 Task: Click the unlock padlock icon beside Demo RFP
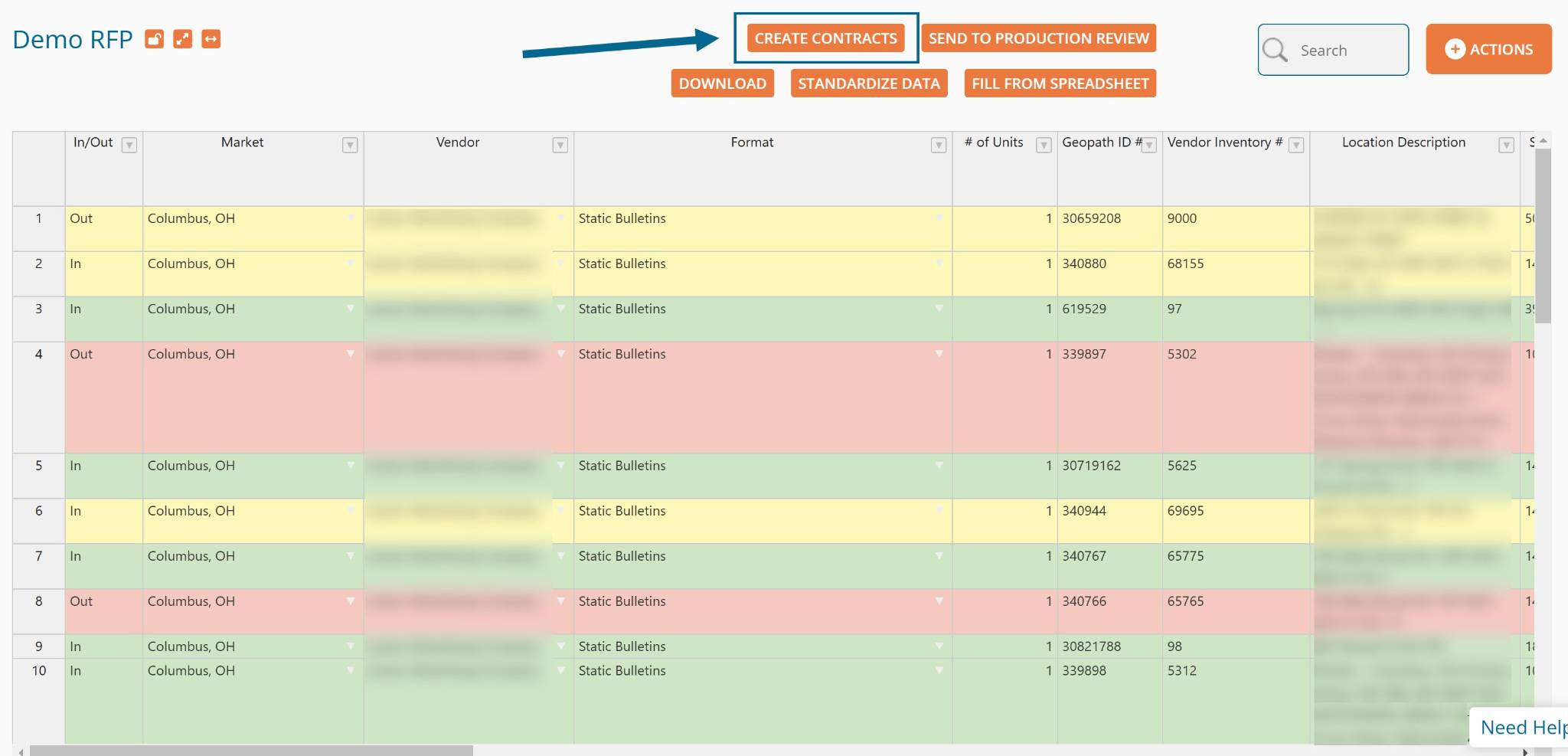pos(155,39)
